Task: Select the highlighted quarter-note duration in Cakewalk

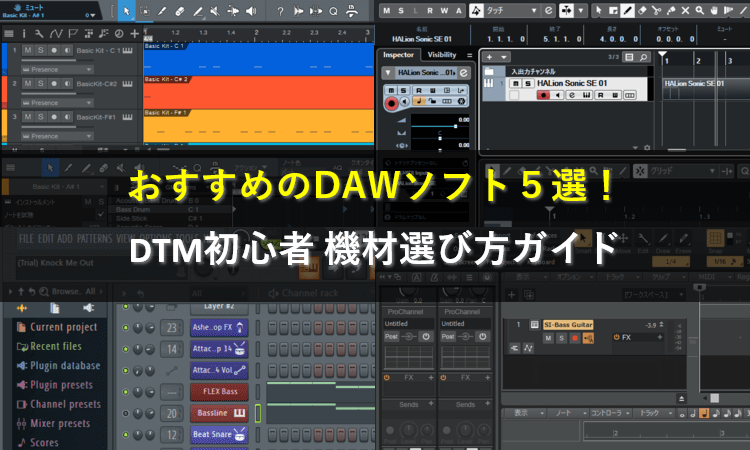Action: pyautogui.click(x=704, y=413)
